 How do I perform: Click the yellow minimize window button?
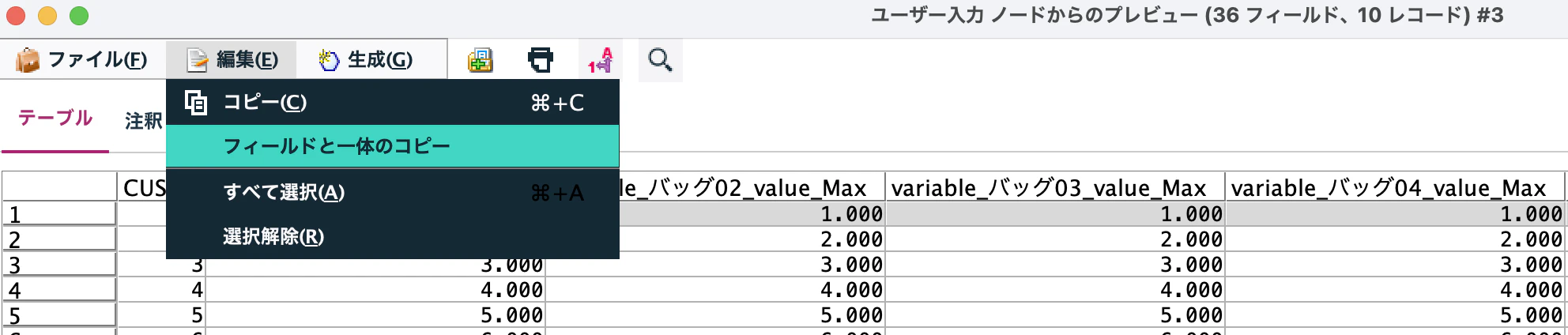(47, 15)
